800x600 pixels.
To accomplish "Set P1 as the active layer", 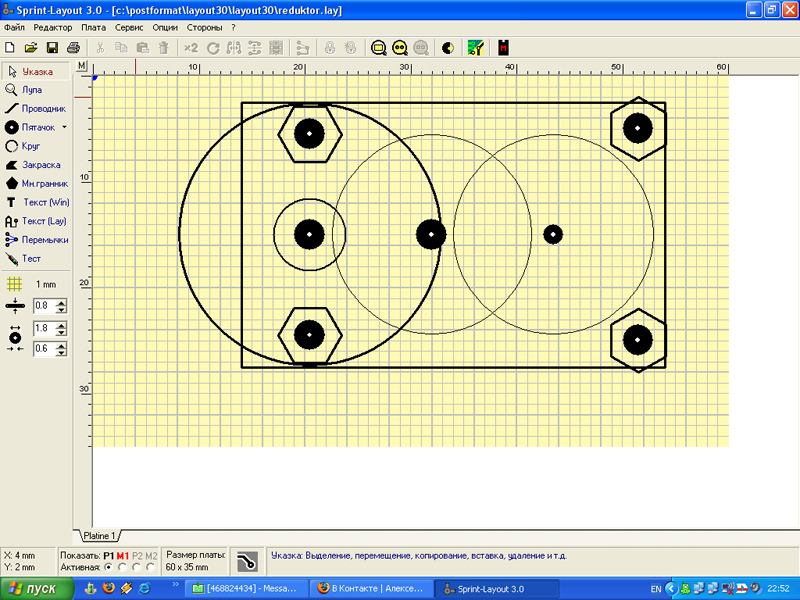I will pos(108,567).
